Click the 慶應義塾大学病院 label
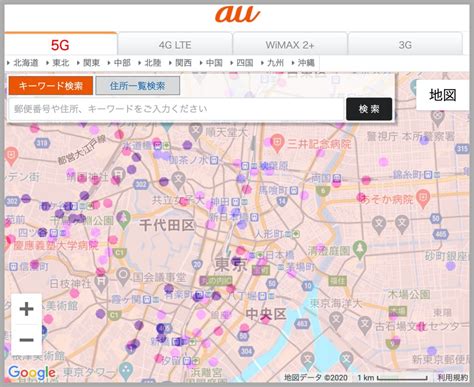474x387 pixels. click(x=56, y=246)
